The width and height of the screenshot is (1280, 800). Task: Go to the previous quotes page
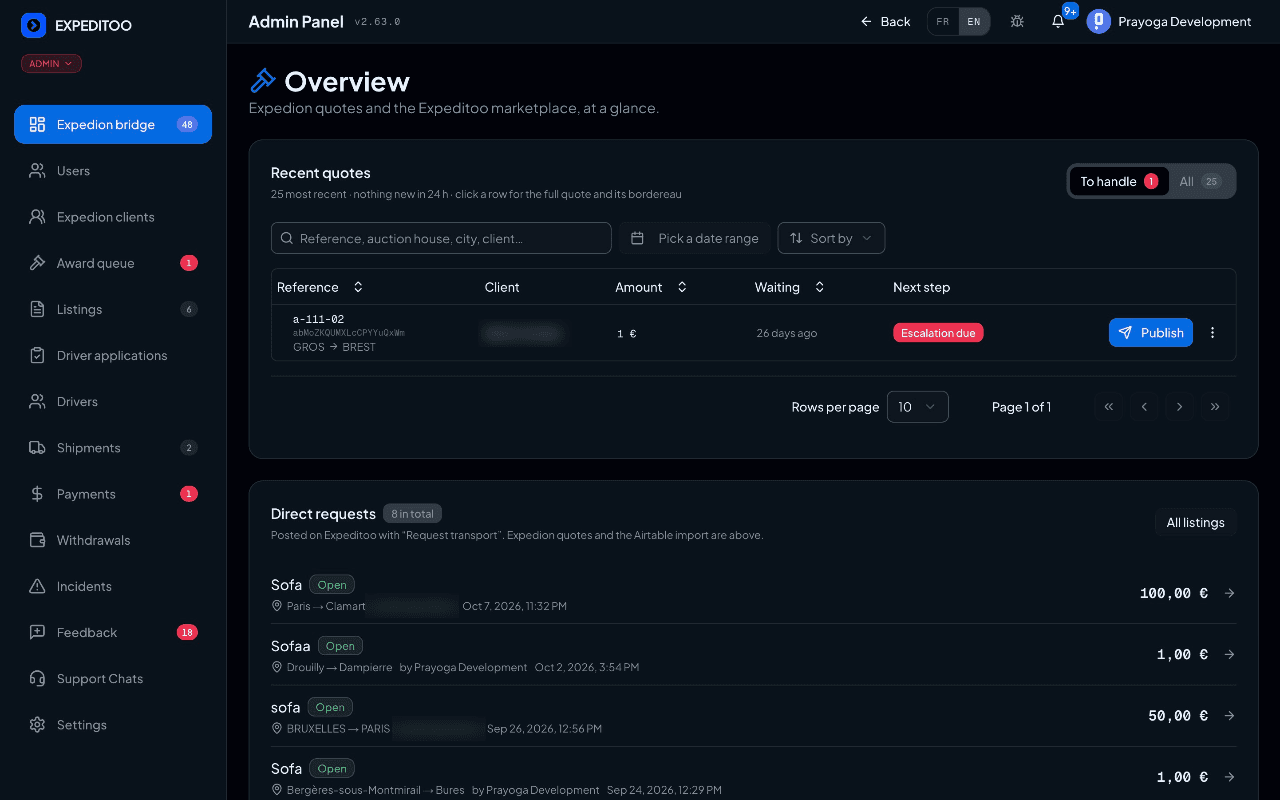tap(1144, 407)
